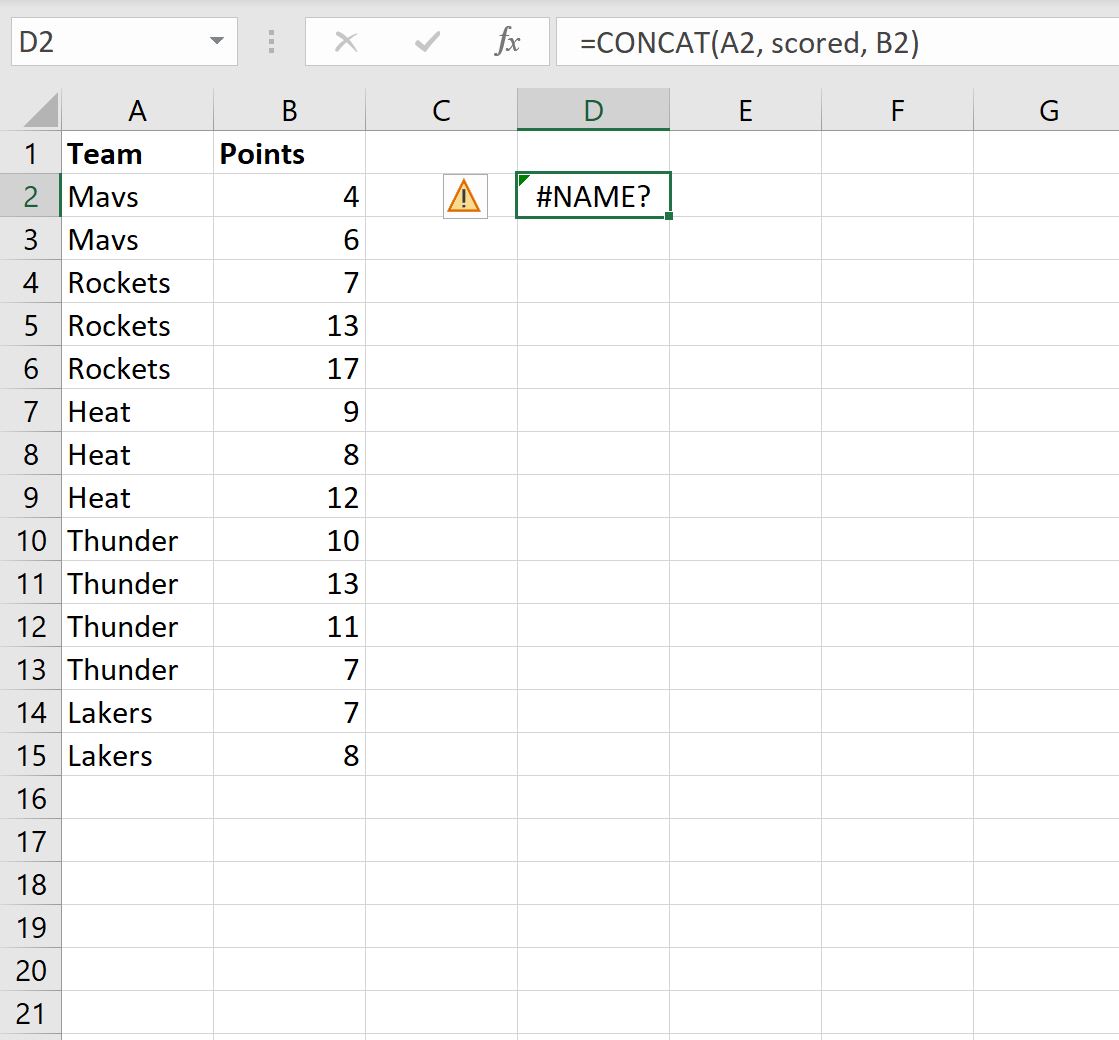This screenshot has height=1040, width=1119.
Task: Open the error checking options on the warning
Action: [464, 196]
